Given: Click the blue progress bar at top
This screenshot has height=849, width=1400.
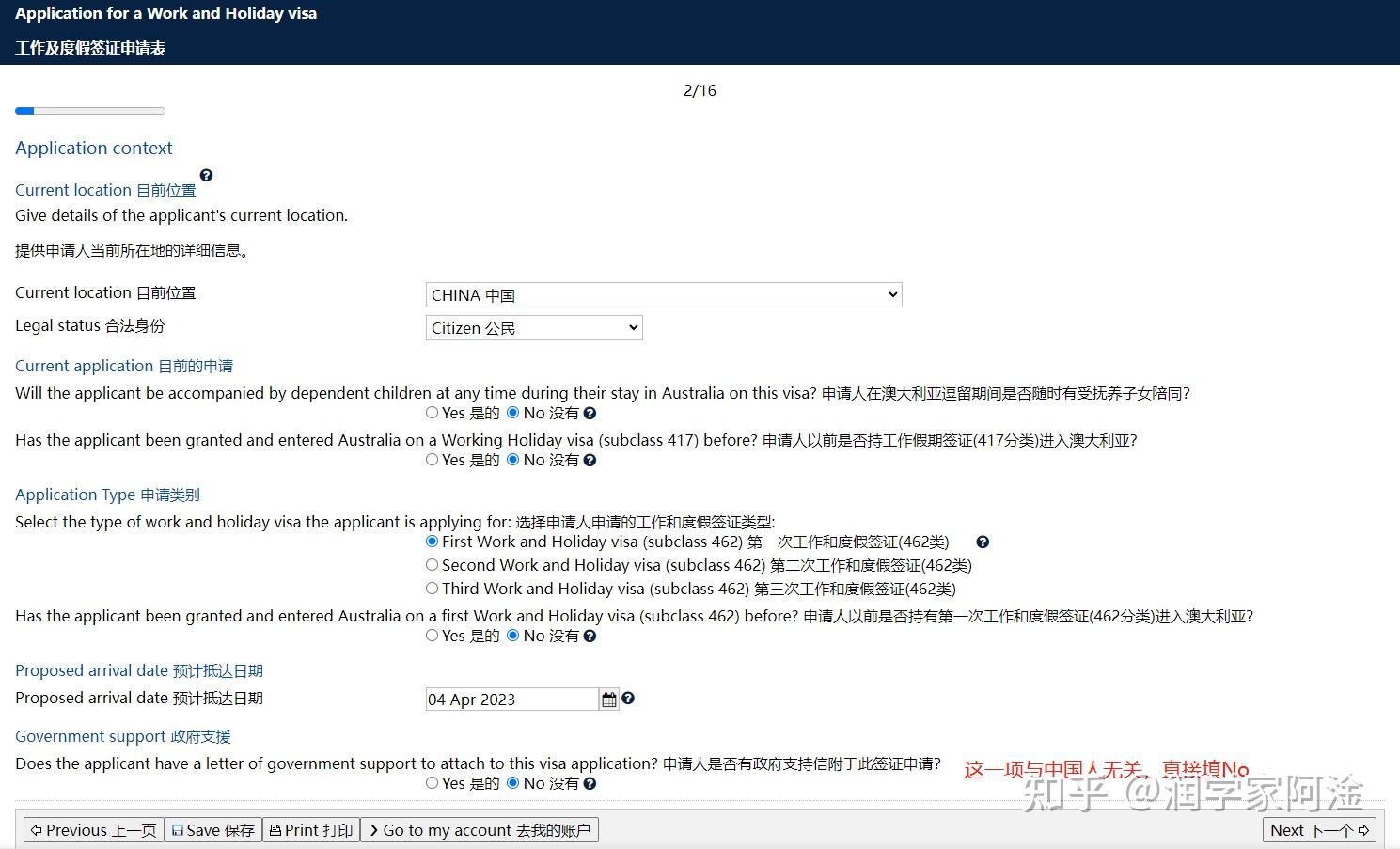Looking at the screenshot, I should click(24, 110).
